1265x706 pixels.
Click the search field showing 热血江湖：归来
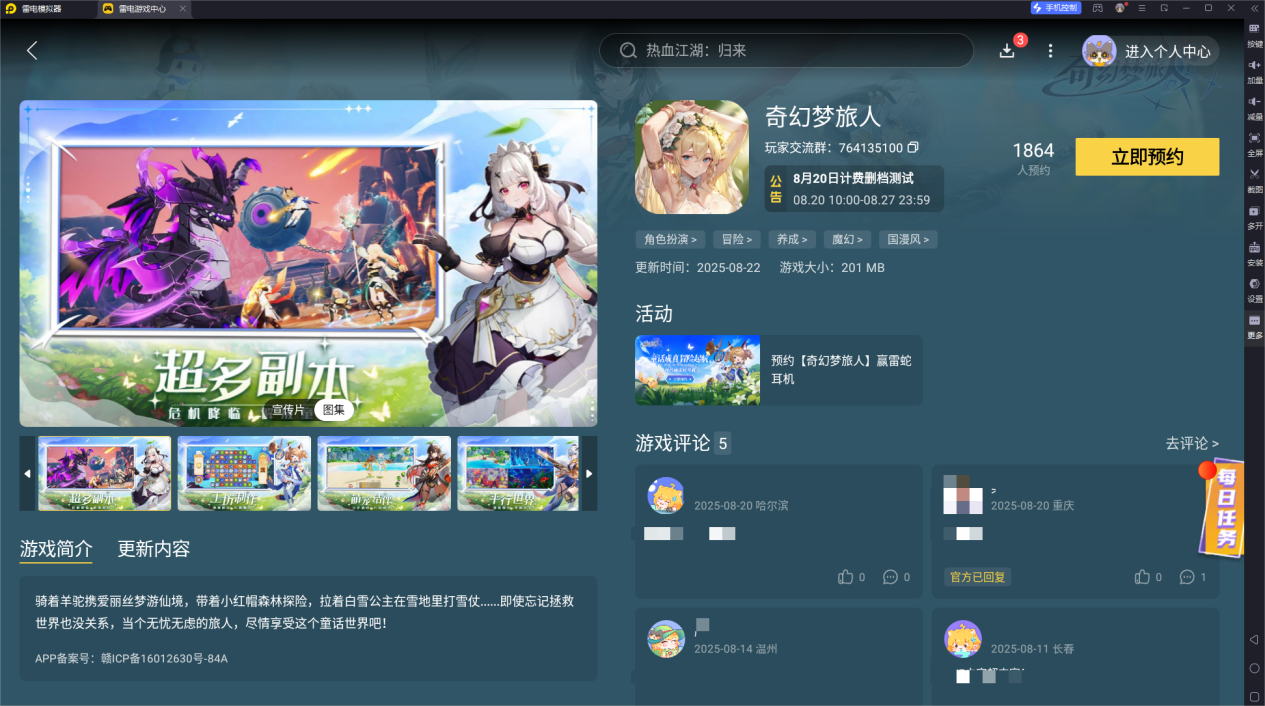786,50
